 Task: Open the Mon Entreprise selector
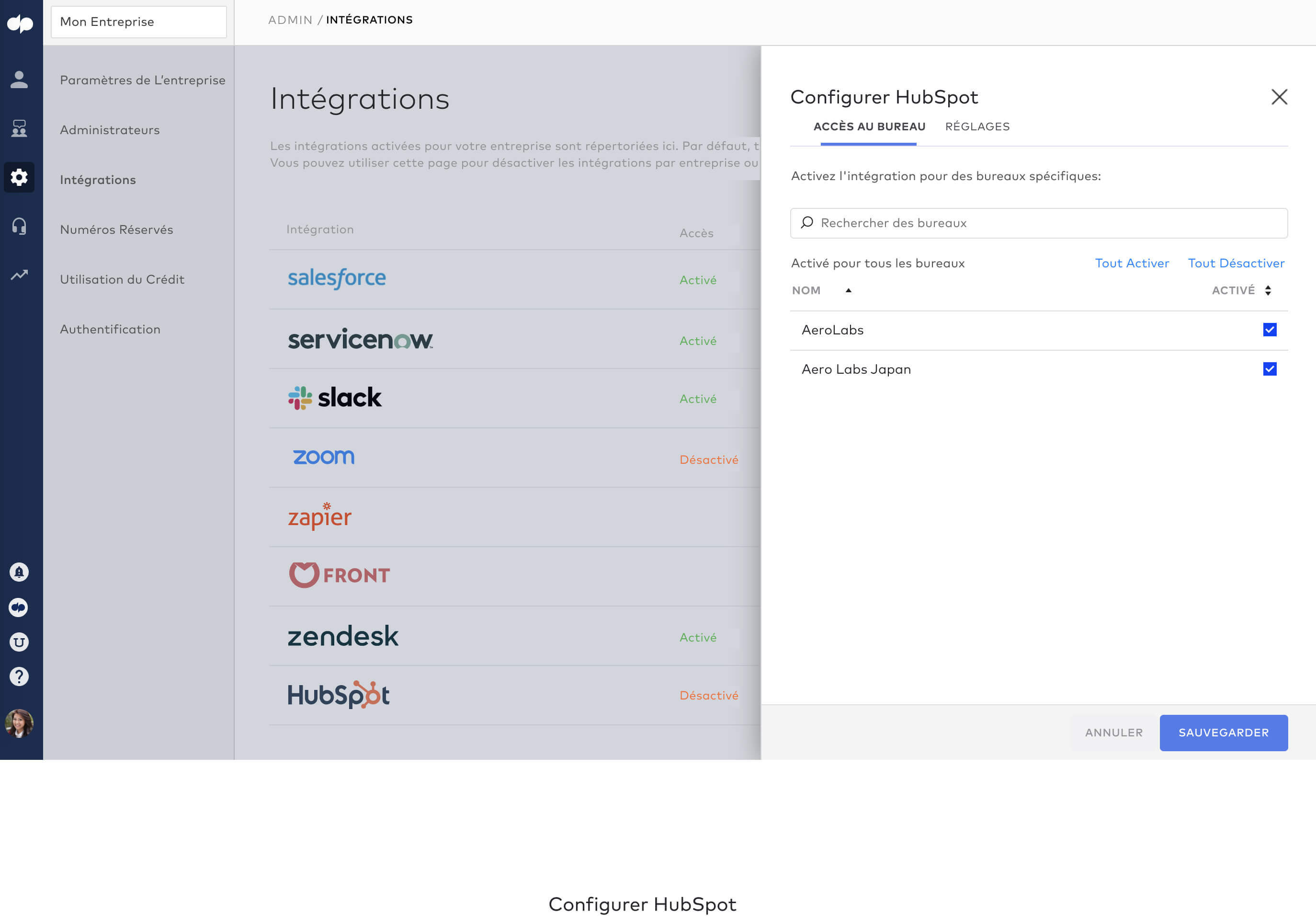[x=139, y=22]
